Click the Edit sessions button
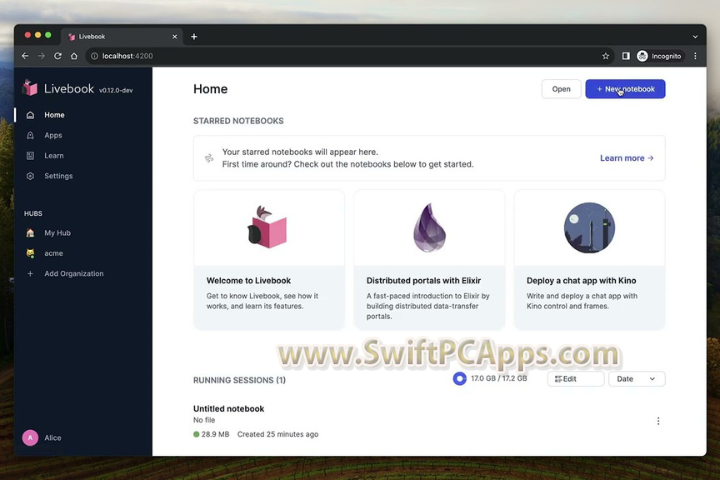 pyautogui.click(x=575, y=379)
